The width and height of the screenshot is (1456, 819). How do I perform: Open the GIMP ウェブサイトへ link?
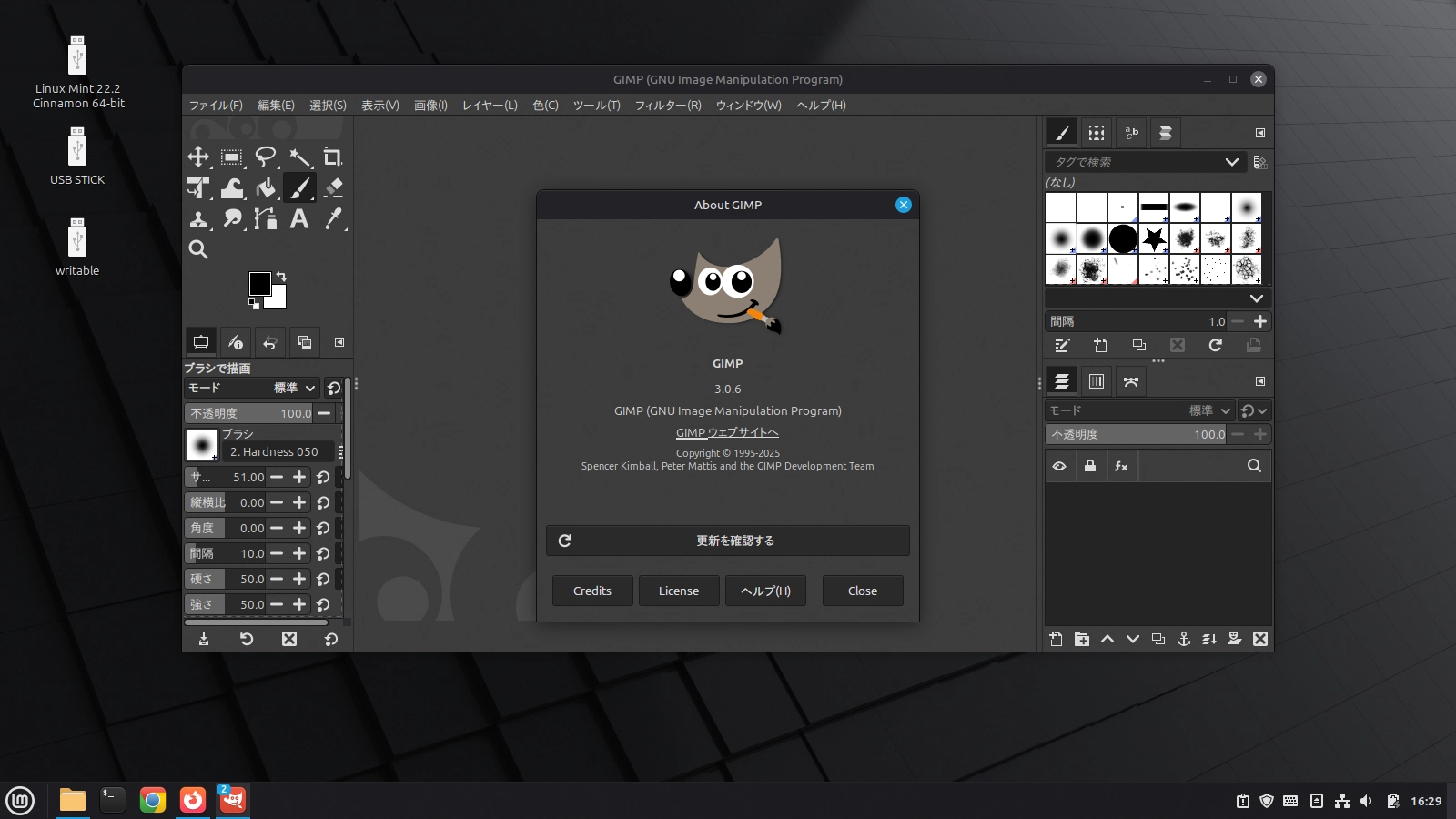coord(727,432)
